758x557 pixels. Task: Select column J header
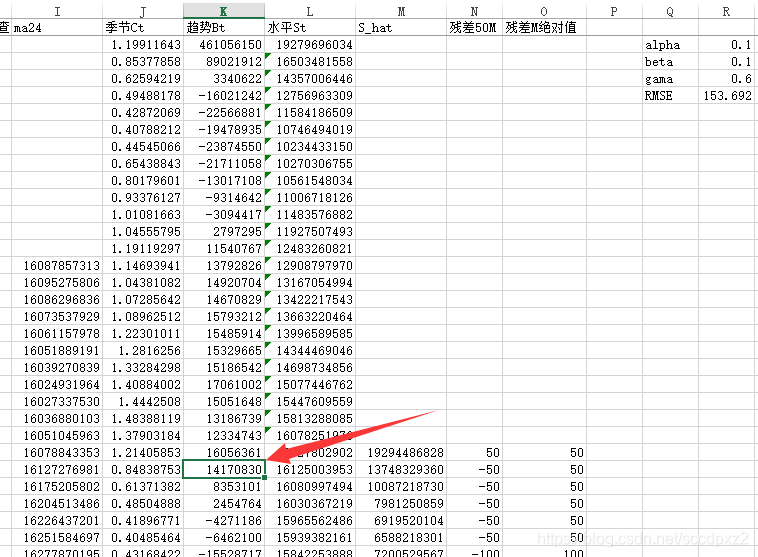pos(143,11)
